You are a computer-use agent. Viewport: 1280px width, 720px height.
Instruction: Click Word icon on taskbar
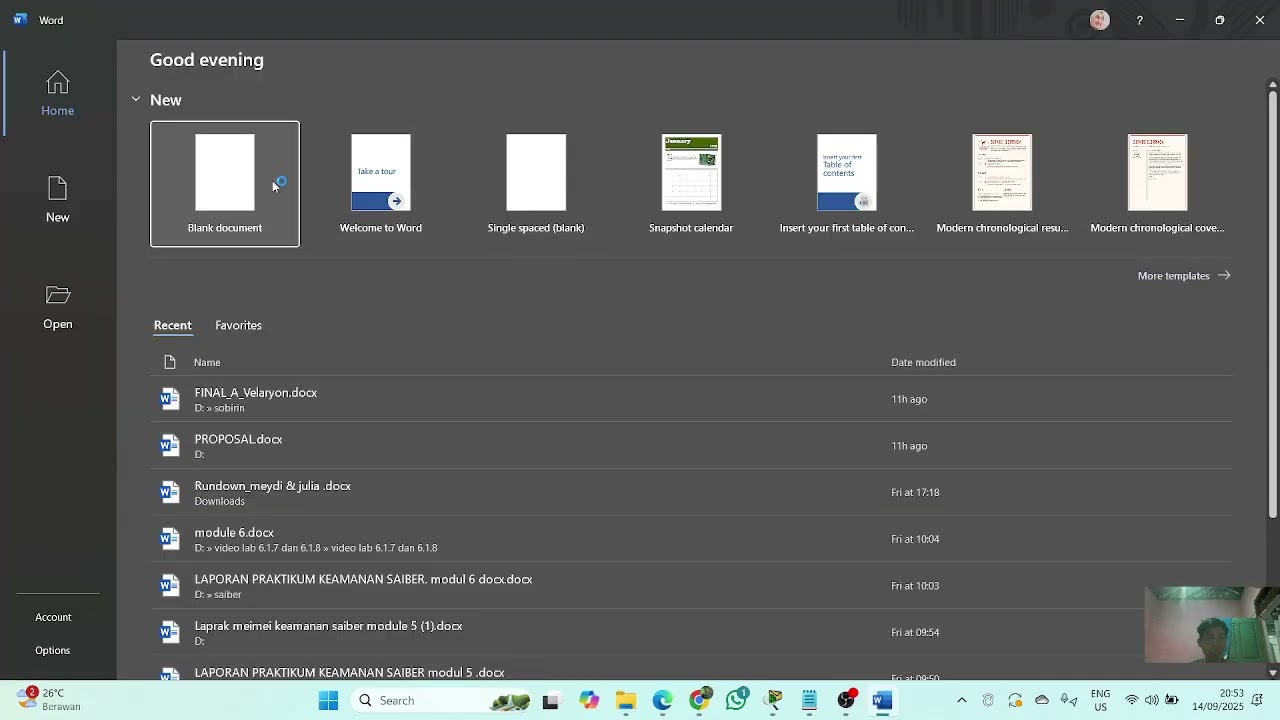tap(882, 701)
